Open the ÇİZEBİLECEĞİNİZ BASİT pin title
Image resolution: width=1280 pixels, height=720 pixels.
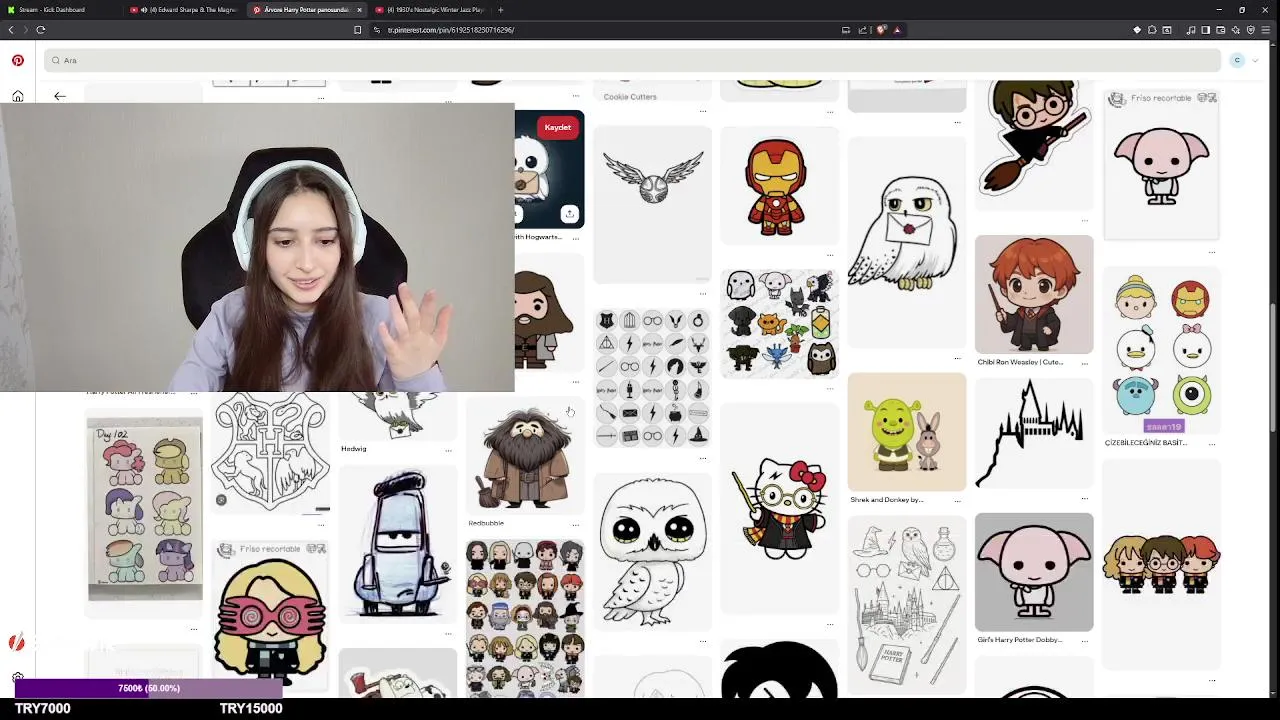click(x=1145, y=442)
